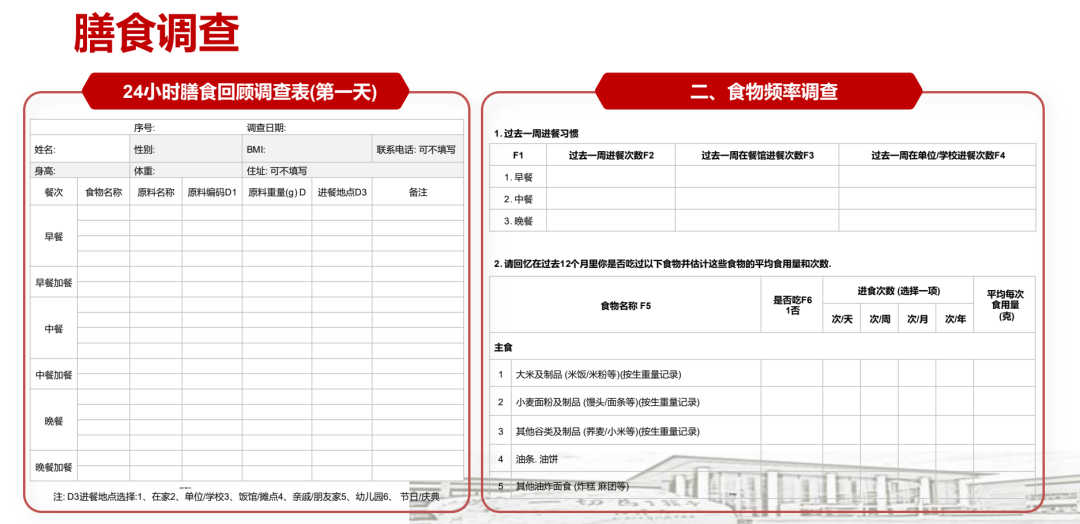The width and height of the screenshot is (1080, 524).
Task: Select the 次/周 frequency column header
Action: (x=879, y=319)
